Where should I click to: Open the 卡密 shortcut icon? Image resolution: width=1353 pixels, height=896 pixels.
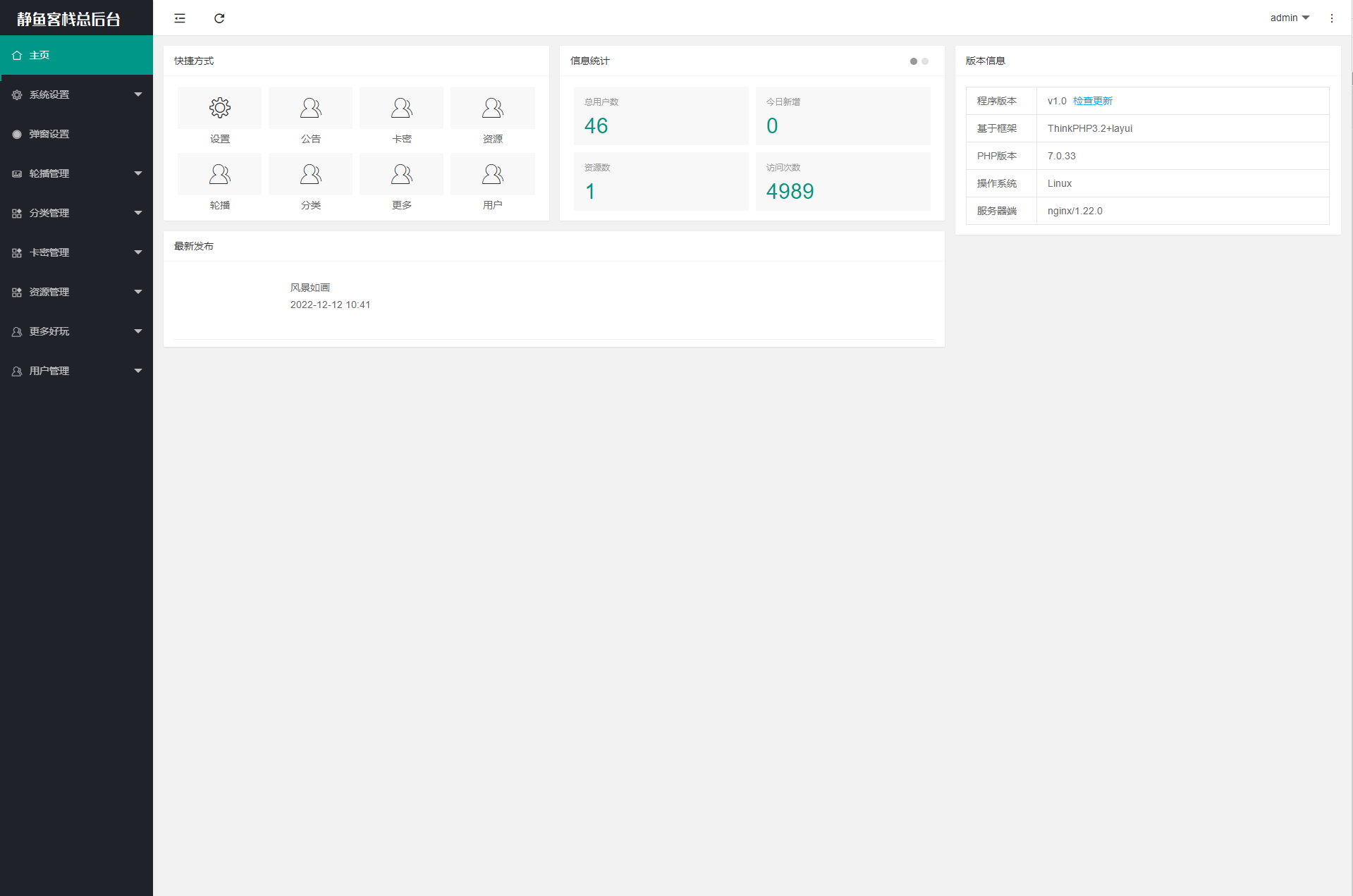[401, 108]
